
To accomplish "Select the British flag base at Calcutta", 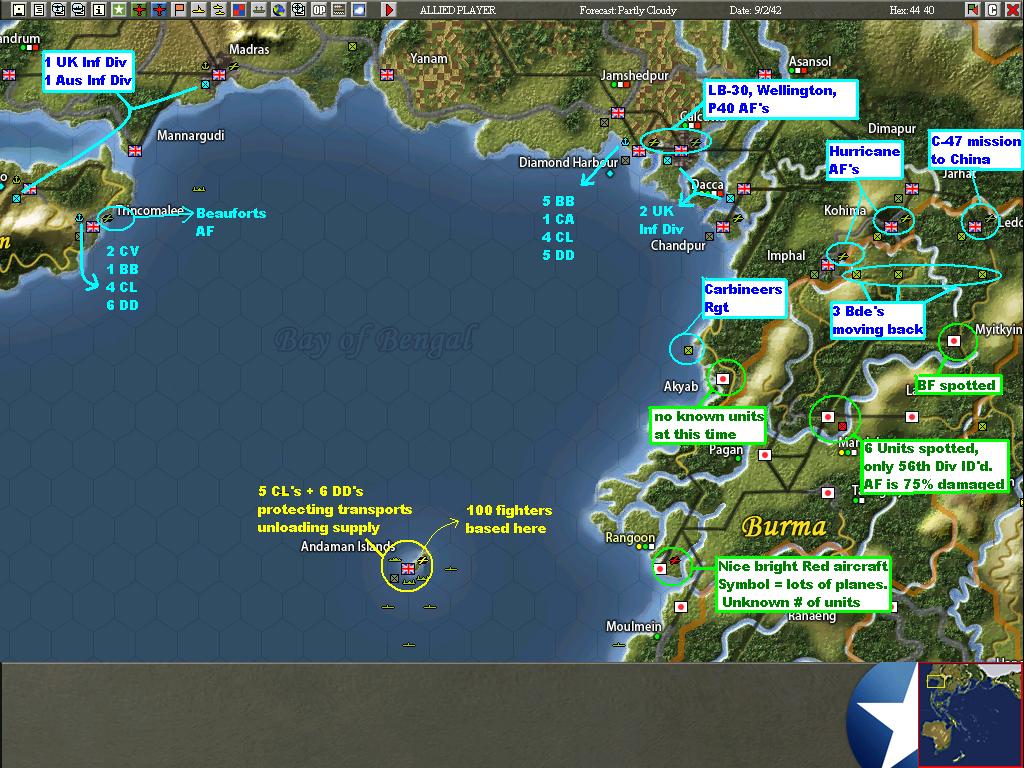I will pos(681,151).
